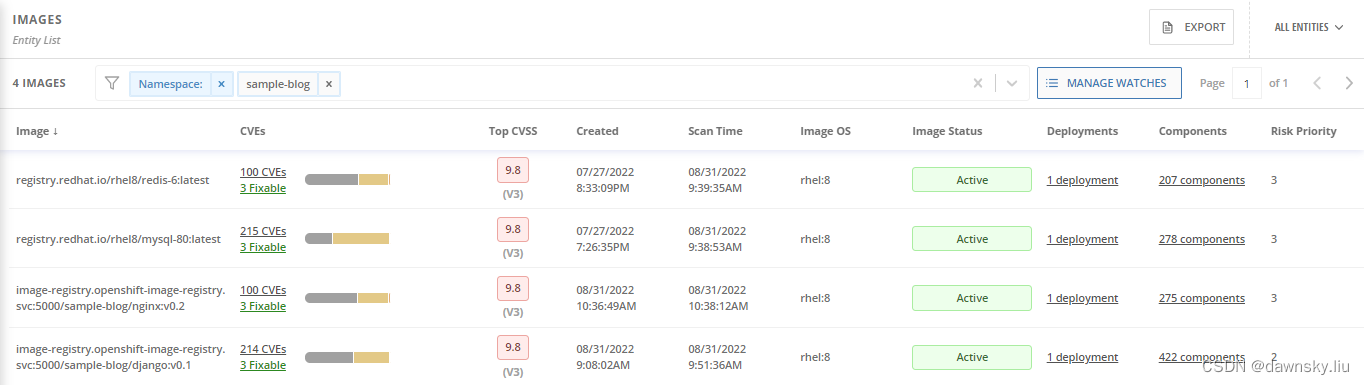Open the 1 deployment link for nginx:v0.2
1364x385 pixels.
(1082, 298)
